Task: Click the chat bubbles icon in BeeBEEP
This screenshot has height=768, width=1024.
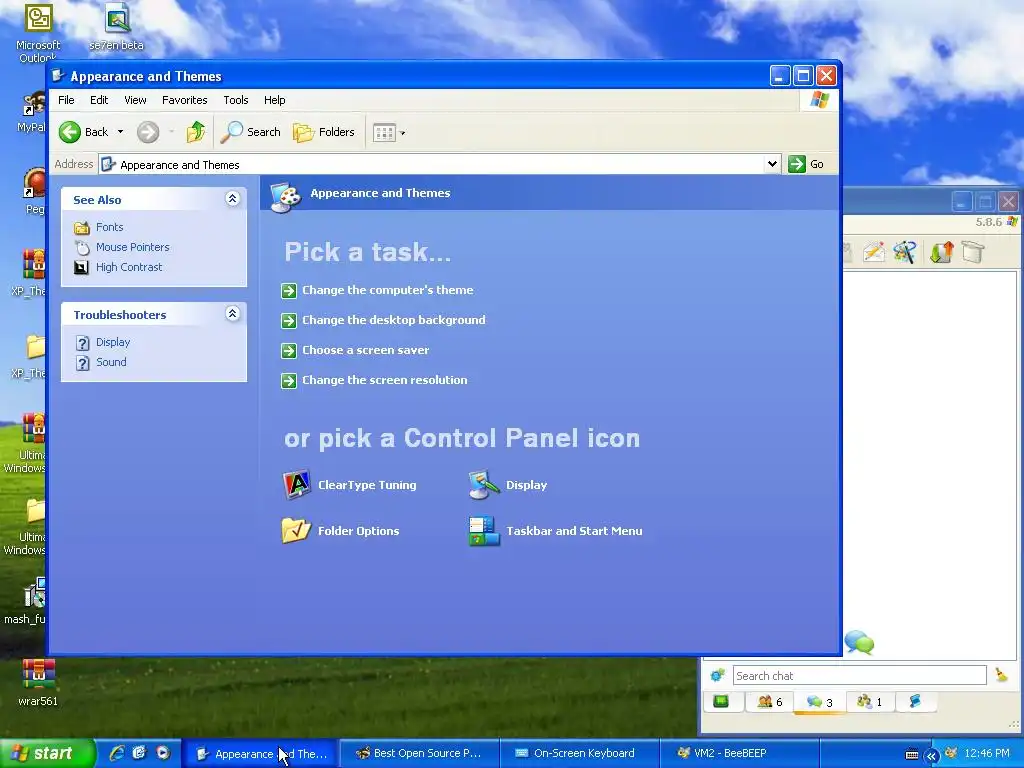Action: (x=859, y=643)
